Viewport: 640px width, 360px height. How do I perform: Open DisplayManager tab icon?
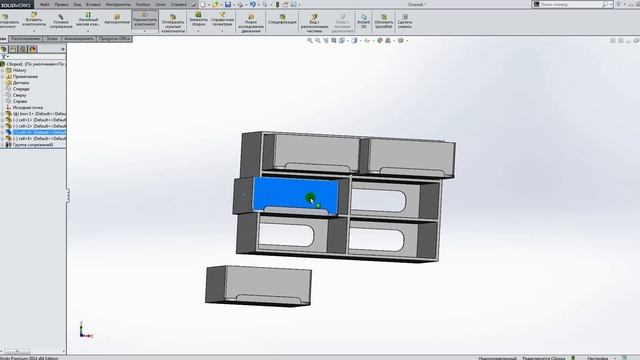click(33, 49)
